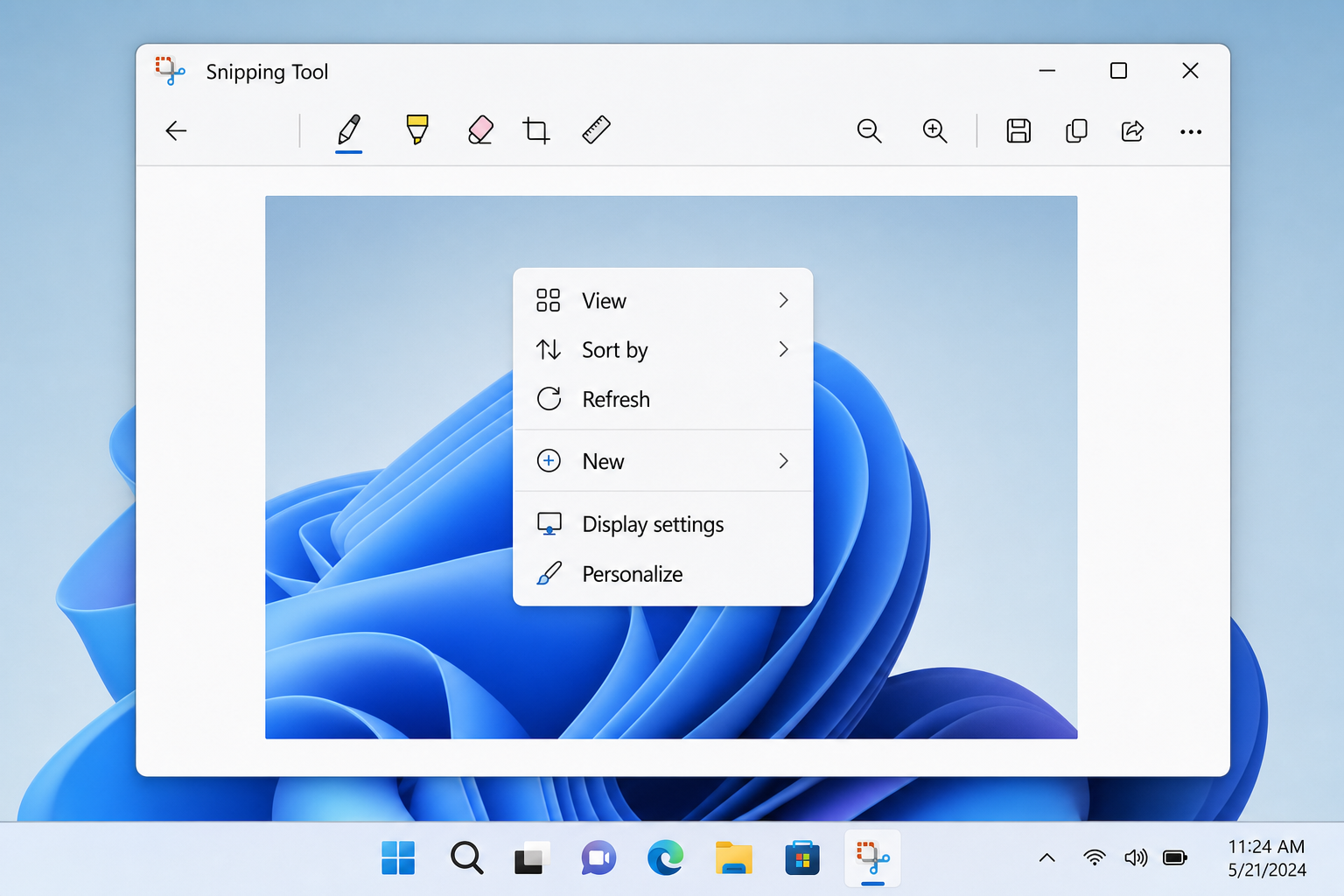
Task: Show hidden icons in the system tray
Action: point(1046,858)
